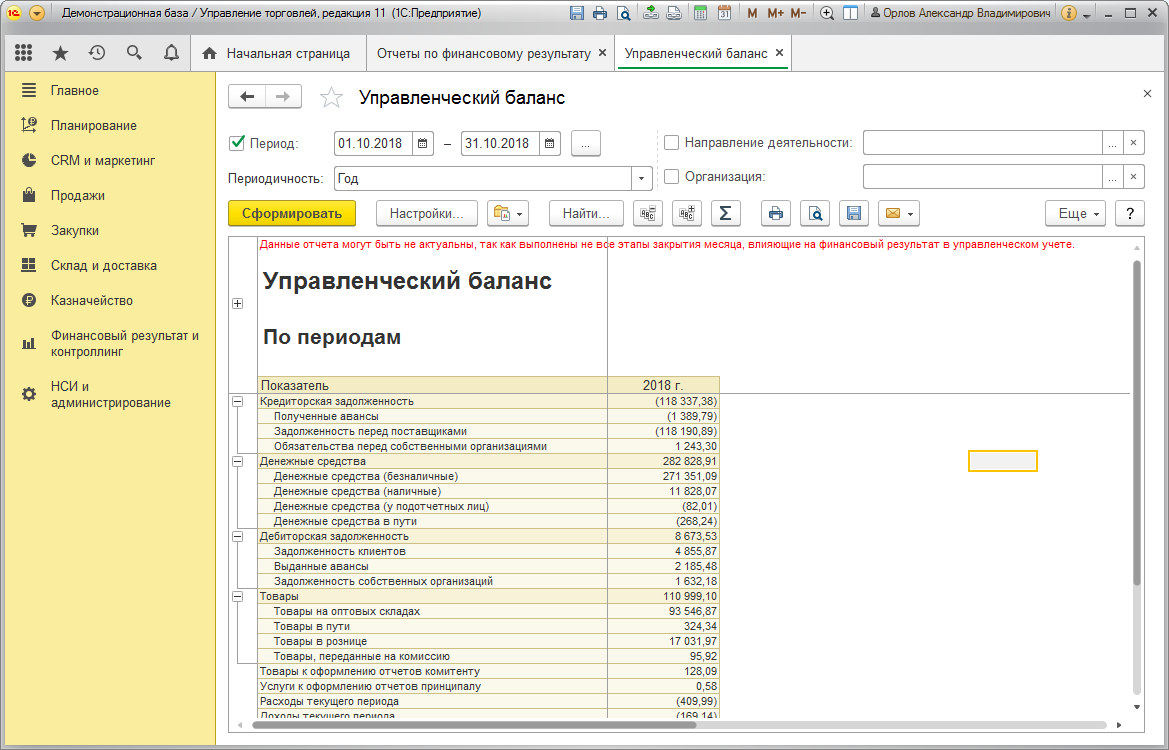
Task: Open the calculator icon in title bar
Action: click(x=700, y=13)
